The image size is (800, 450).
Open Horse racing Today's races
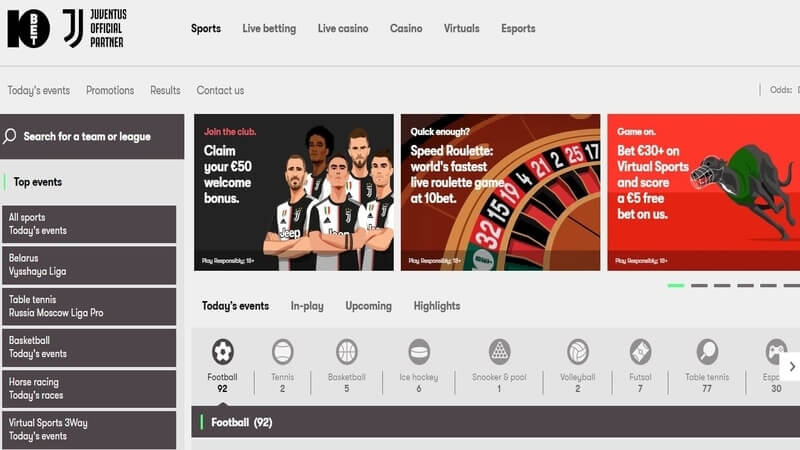coord(89,389)
